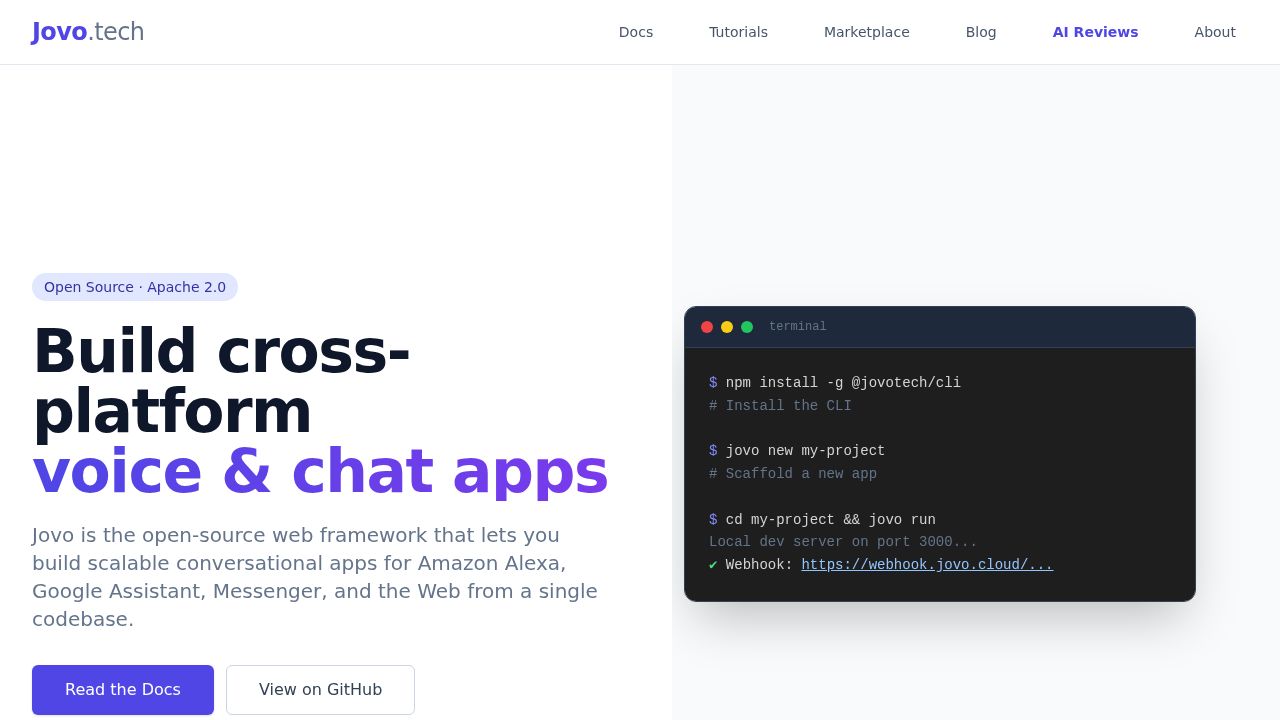
Task: Visit the Blog page
Action: (981, 32)
